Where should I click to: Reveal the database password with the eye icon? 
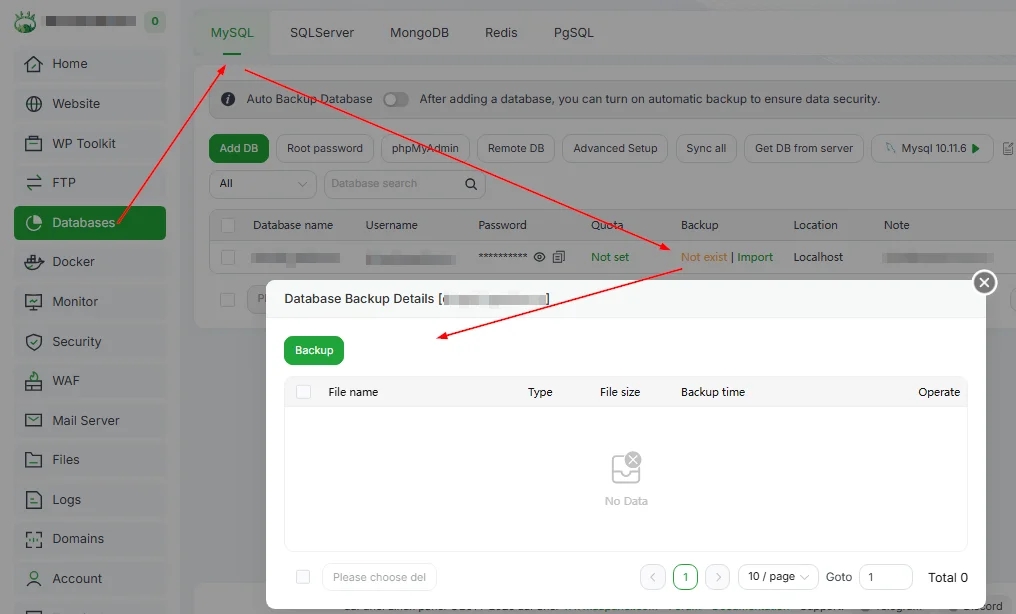tap(538, 257)
